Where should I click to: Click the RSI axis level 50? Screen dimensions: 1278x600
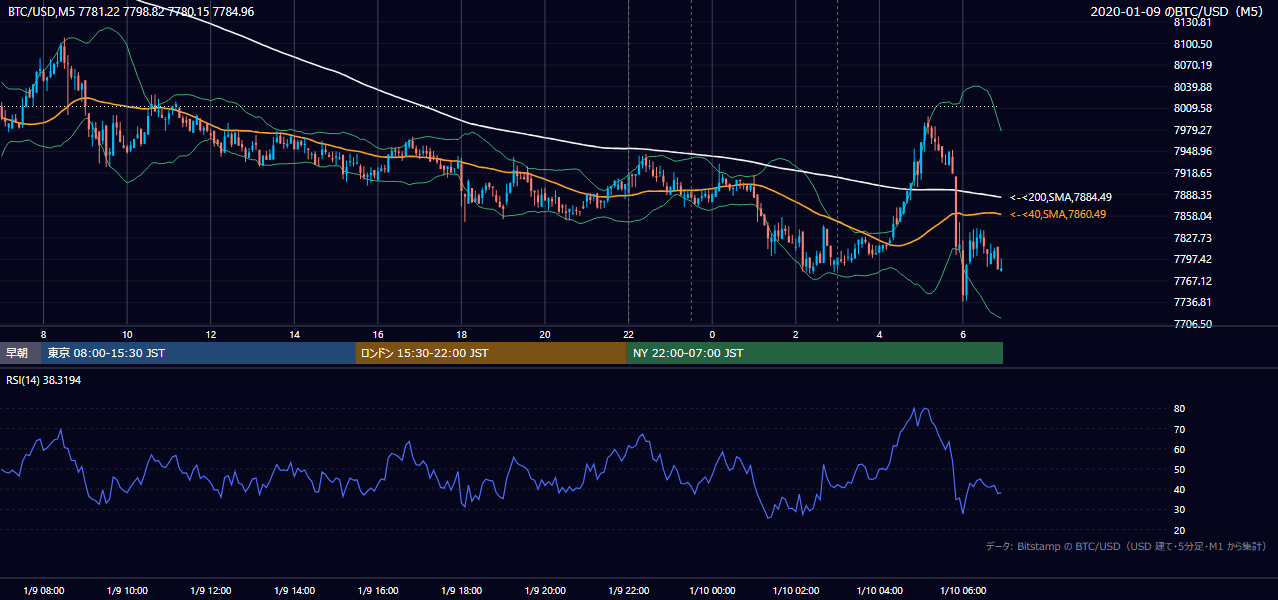(1180, 469)
